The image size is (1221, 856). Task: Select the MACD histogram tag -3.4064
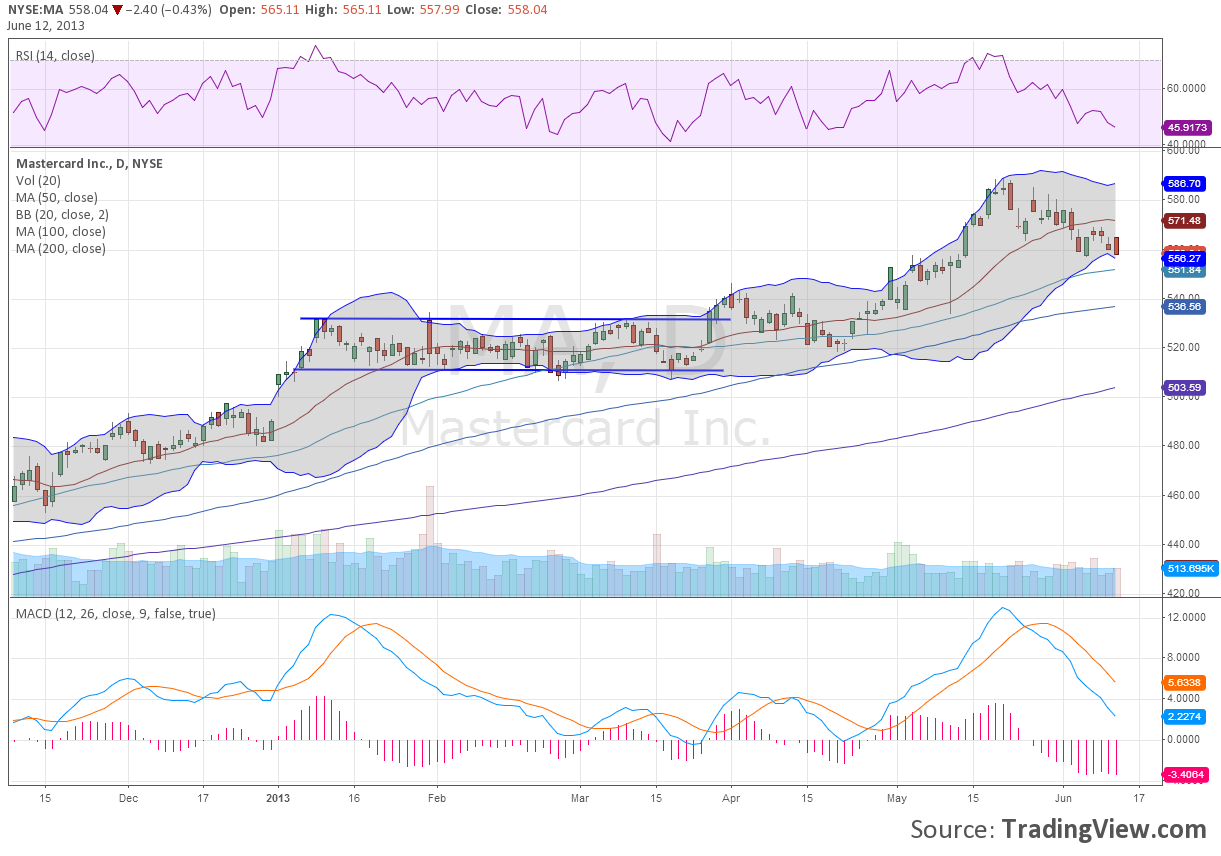1188,774
